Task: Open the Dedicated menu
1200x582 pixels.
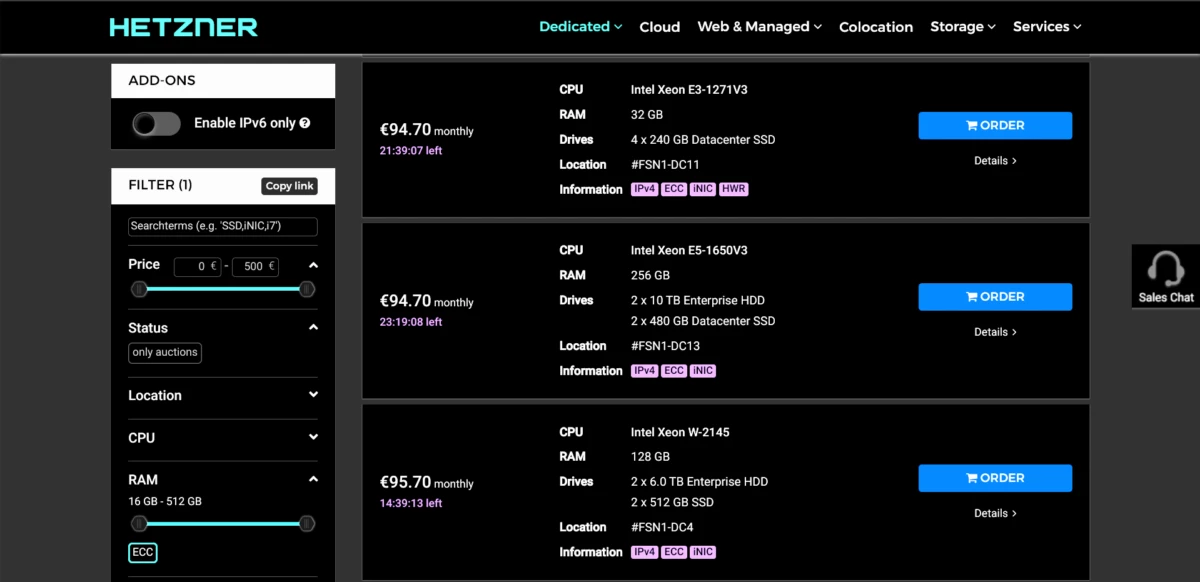Action: click(x=580, y=27)
